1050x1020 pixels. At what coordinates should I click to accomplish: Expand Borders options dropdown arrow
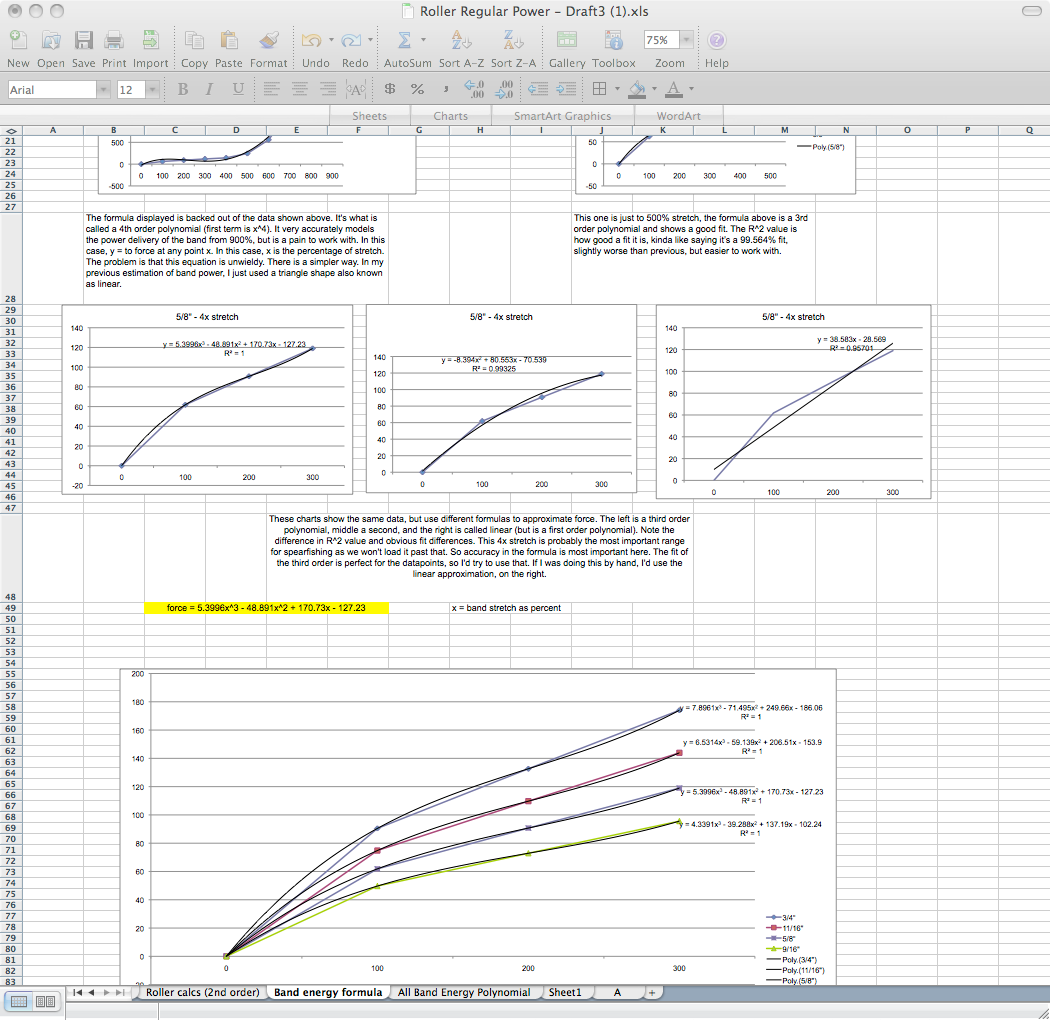tap(617, 89)
